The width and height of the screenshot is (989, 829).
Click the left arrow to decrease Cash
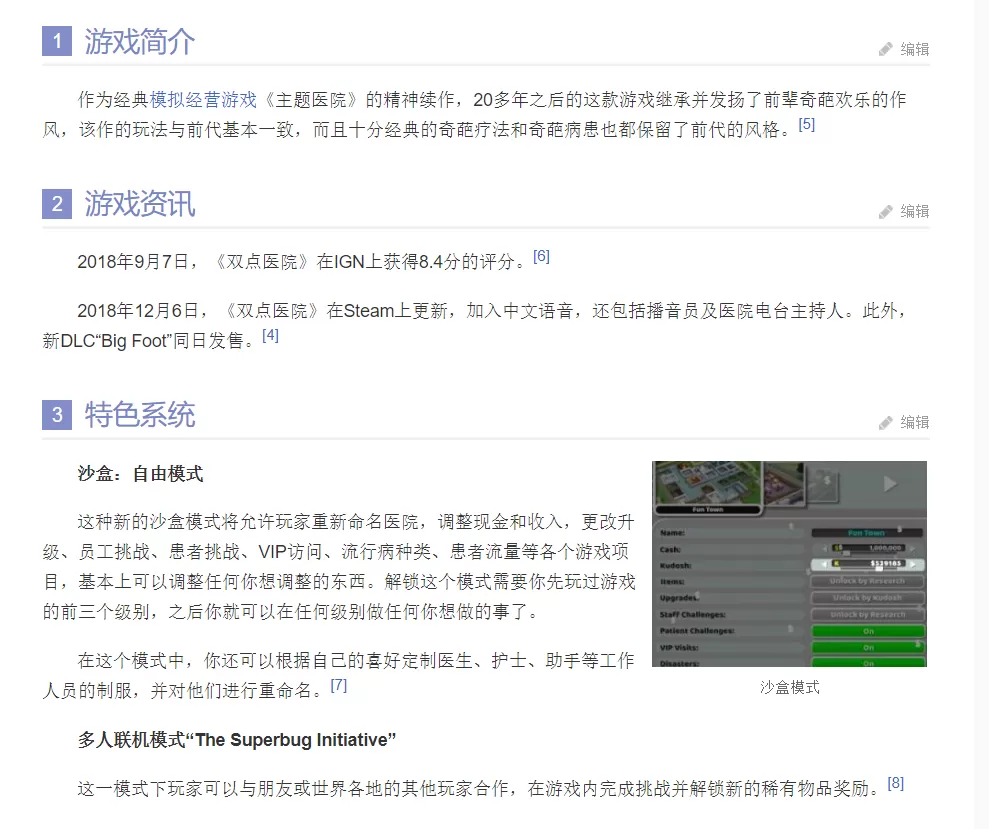coord(825,548)
